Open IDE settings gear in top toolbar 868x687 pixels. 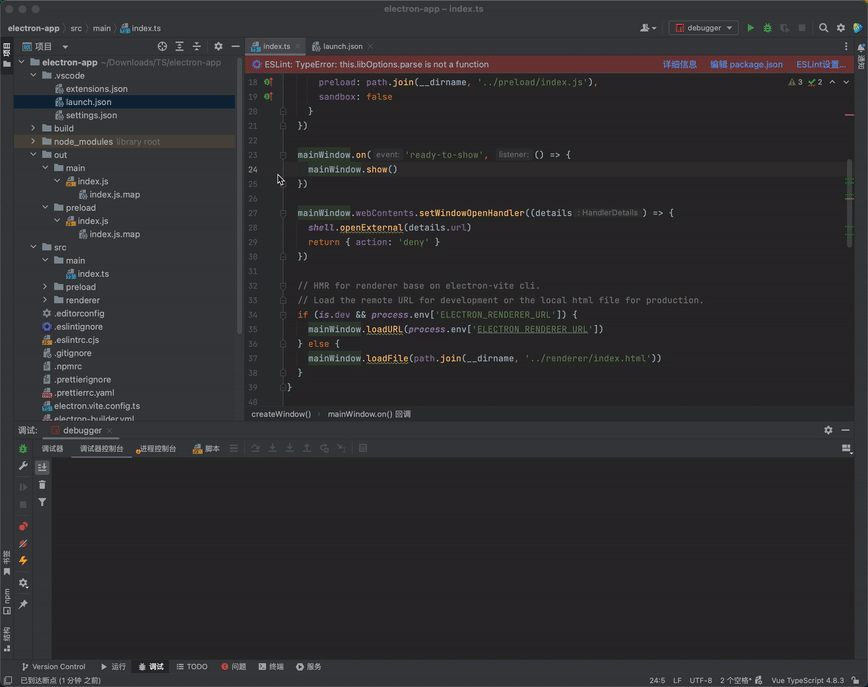pos(840,28)
